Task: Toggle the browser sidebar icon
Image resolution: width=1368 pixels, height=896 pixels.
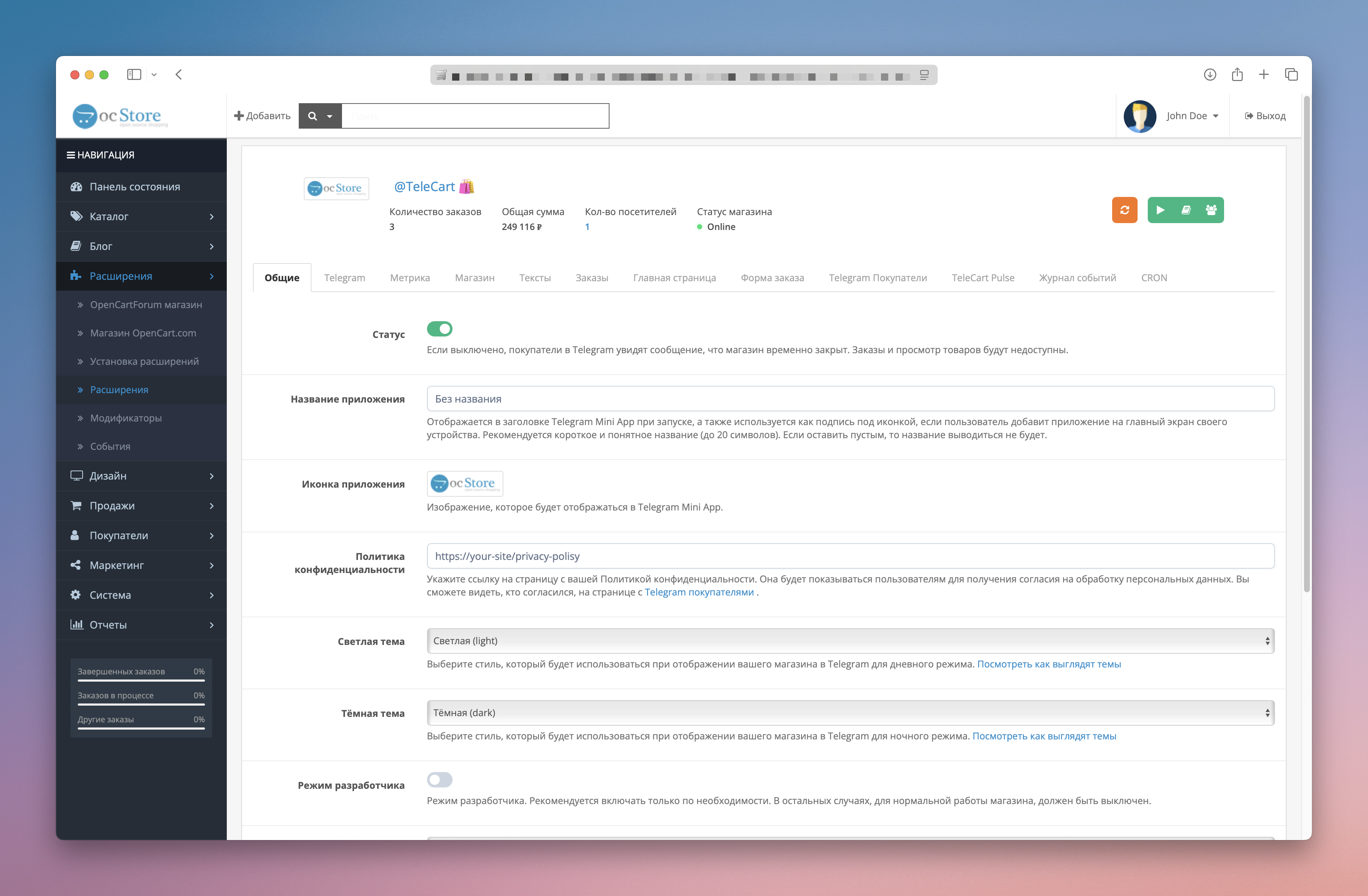Action: pos(134,75)
